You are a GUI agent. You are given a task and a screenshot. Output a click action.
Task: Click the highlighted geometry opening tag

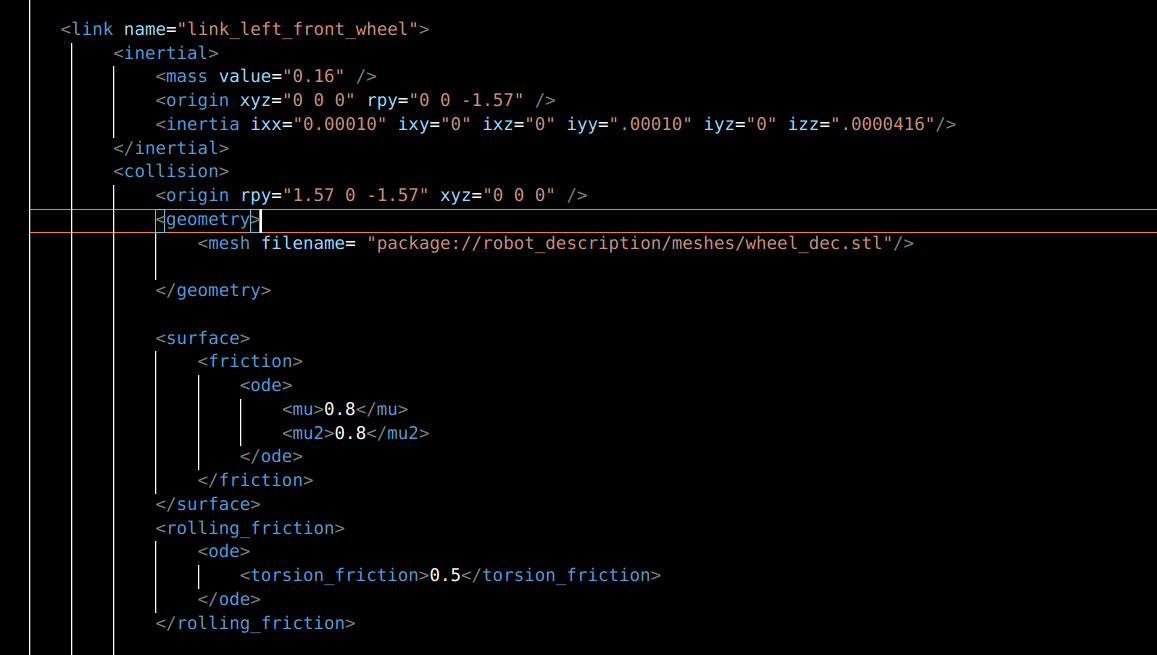(x=208, y=220)
